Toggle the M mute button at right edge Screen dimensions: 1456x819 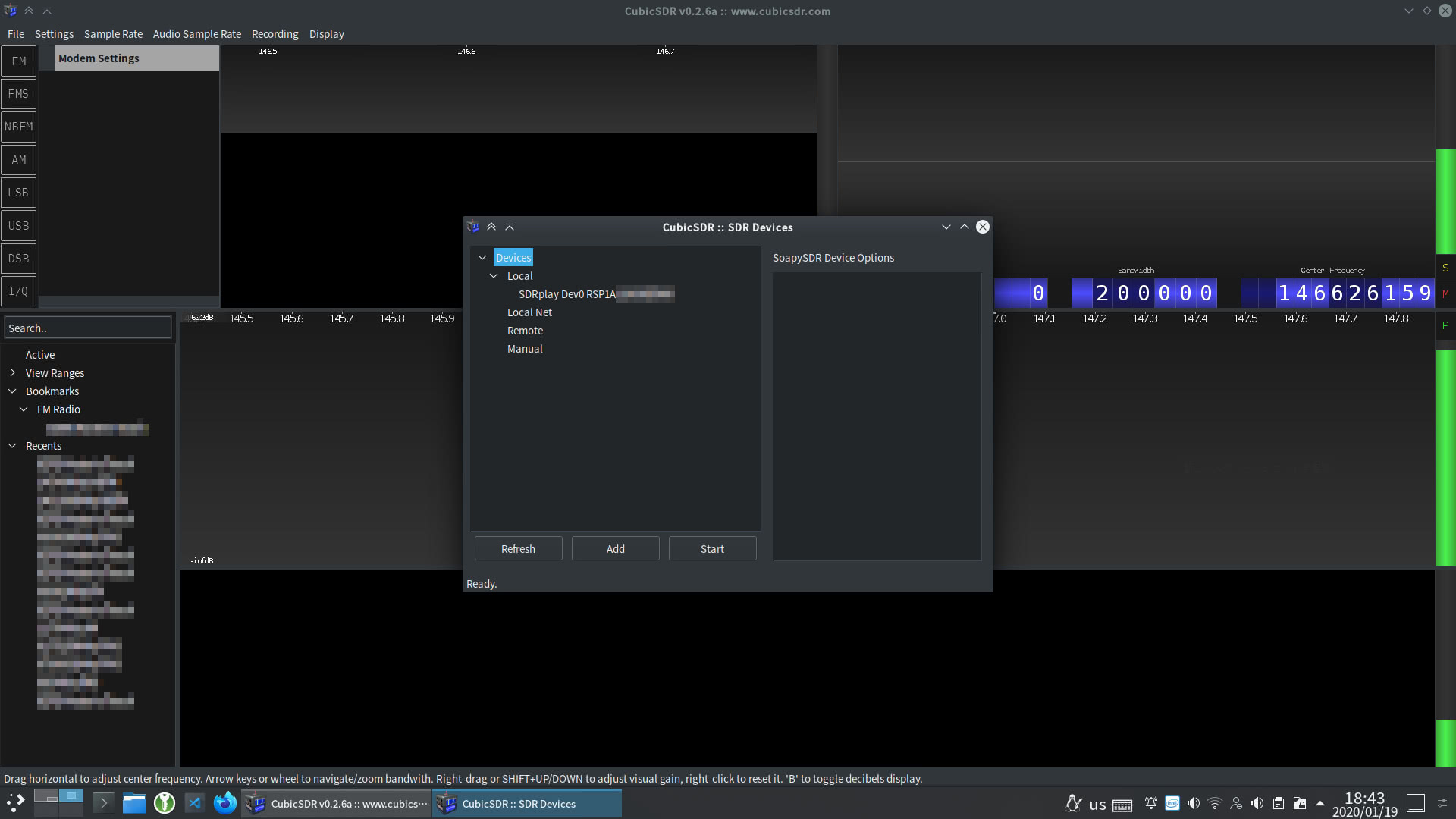click(1445, 294)
